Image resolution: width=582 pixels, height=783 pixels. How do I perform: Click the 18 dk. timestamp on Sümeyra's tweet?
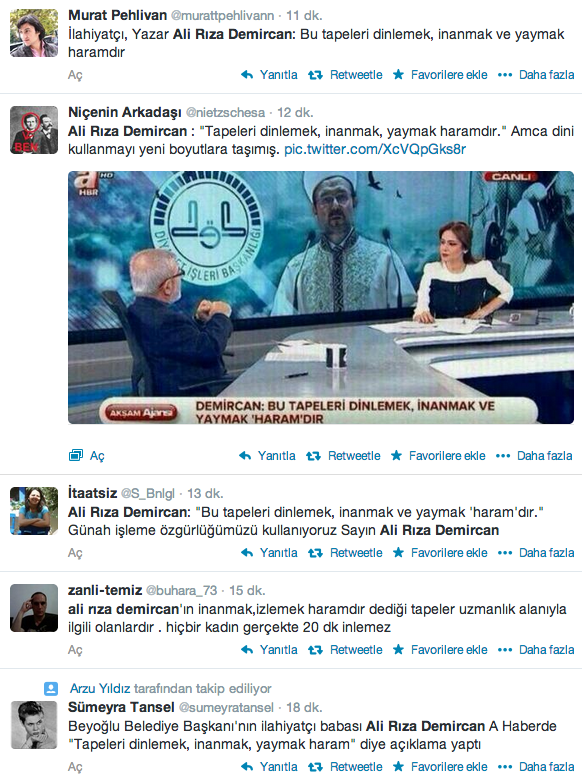point(304,708)
